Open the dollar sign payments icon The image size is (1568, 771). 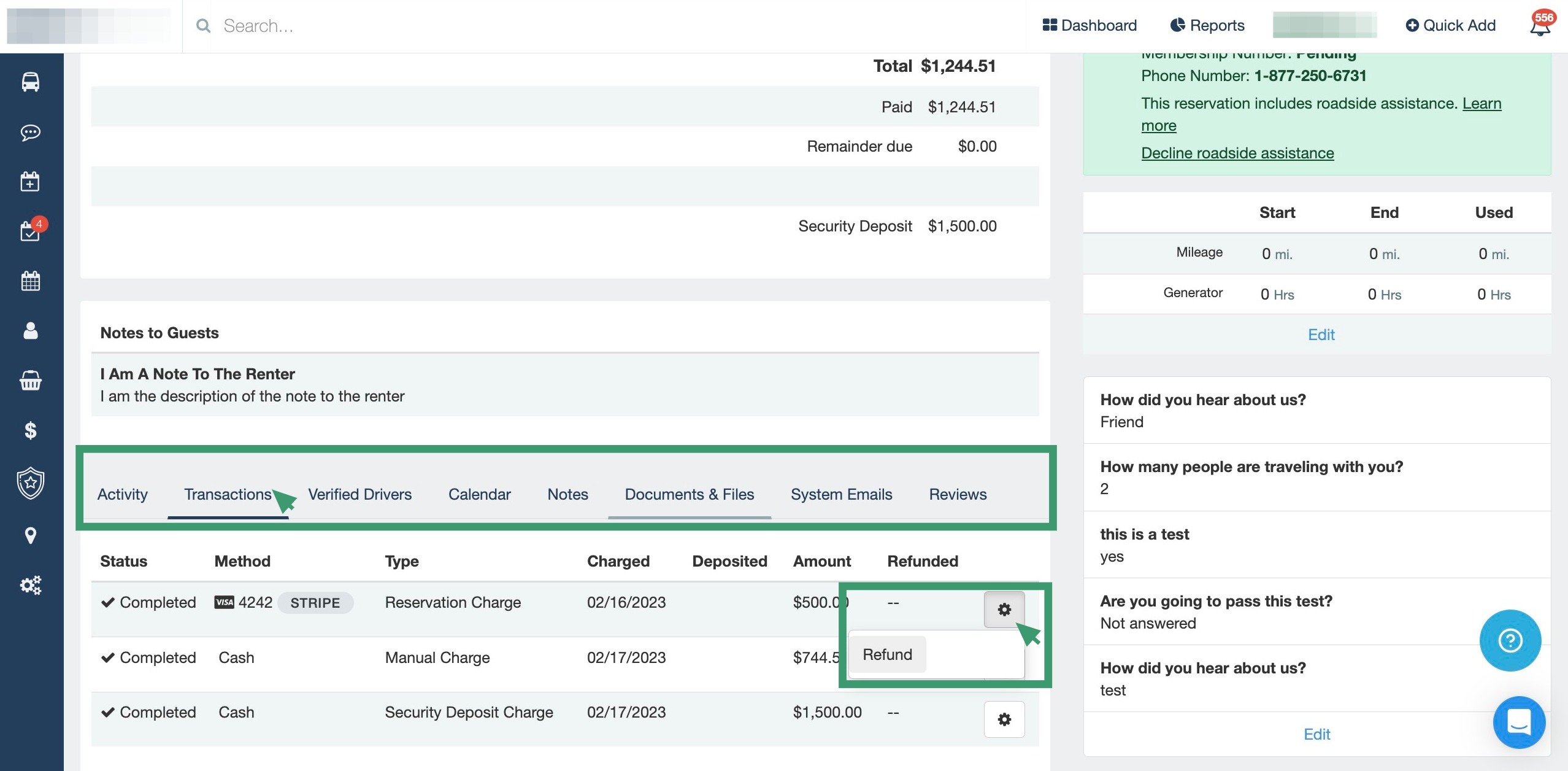click(31, 431)
